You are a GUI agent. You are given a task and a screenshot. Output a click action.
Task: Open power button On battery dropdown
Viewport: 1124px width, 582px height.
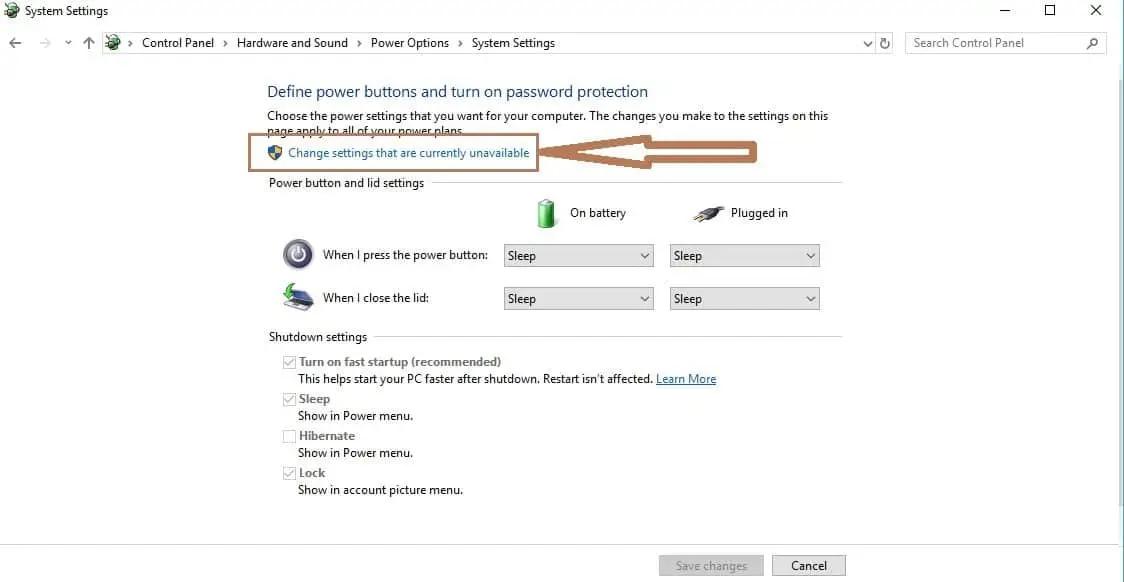(578, 256)
